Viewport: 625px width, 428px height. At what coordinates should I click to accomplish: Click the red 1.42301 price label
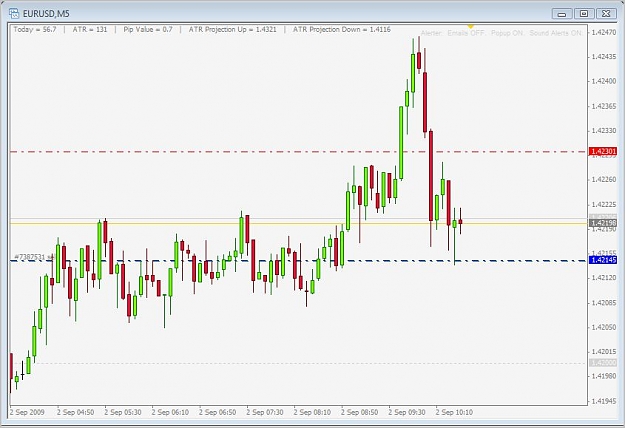click(603, 151)
